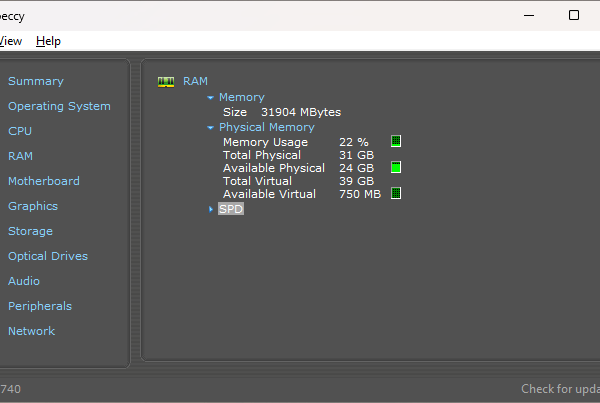
Task: Show Audio device information
Action: point(24,281)
